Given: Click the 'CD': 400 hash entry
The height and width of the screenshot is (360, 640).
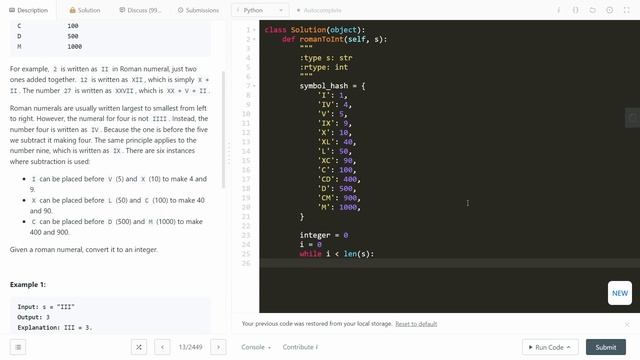Looking at the screenshot, I should [339, 179].
